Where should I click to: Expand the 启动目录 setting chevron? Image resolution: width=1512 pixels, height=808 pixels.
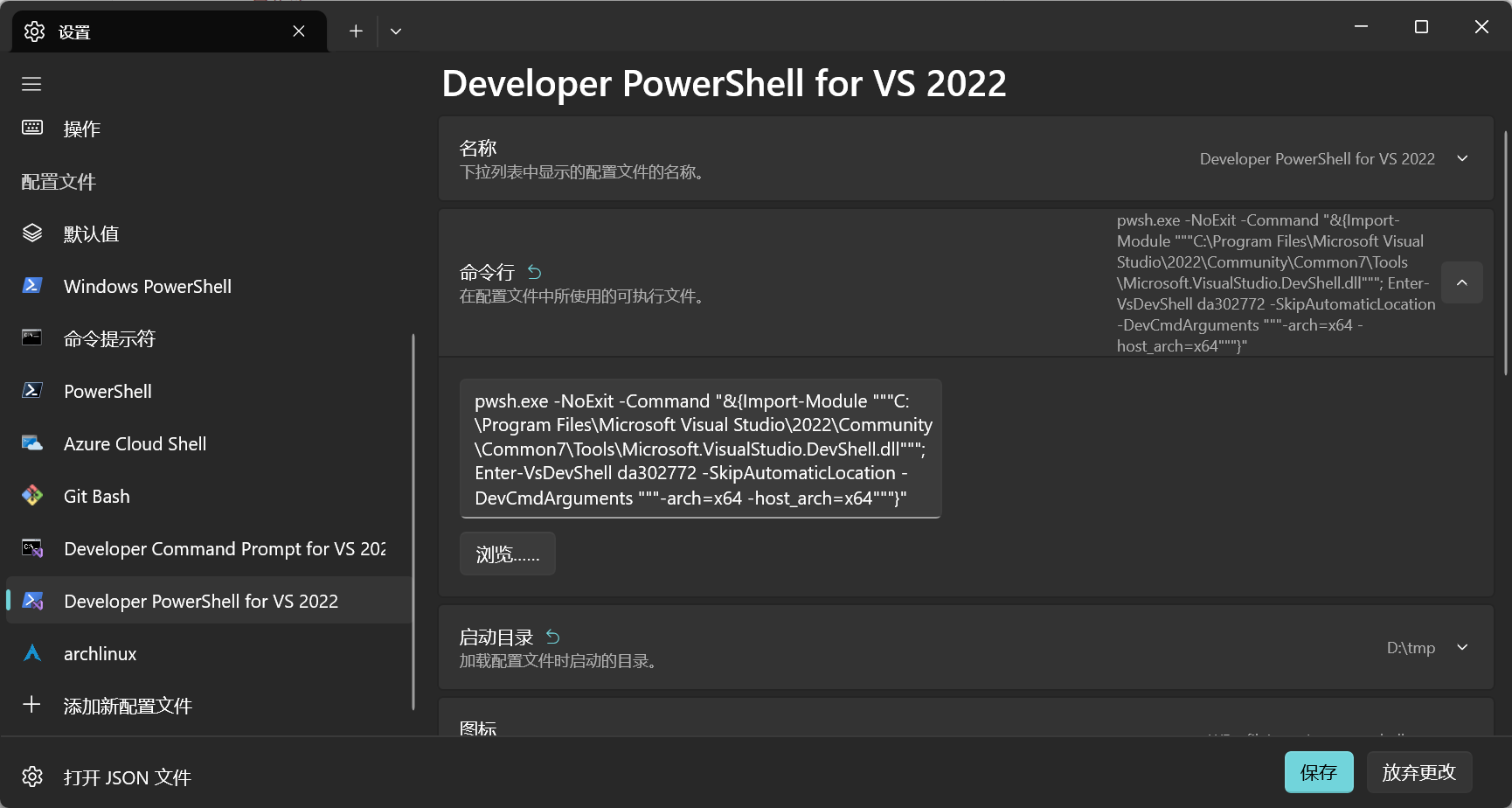point(1462,647)
